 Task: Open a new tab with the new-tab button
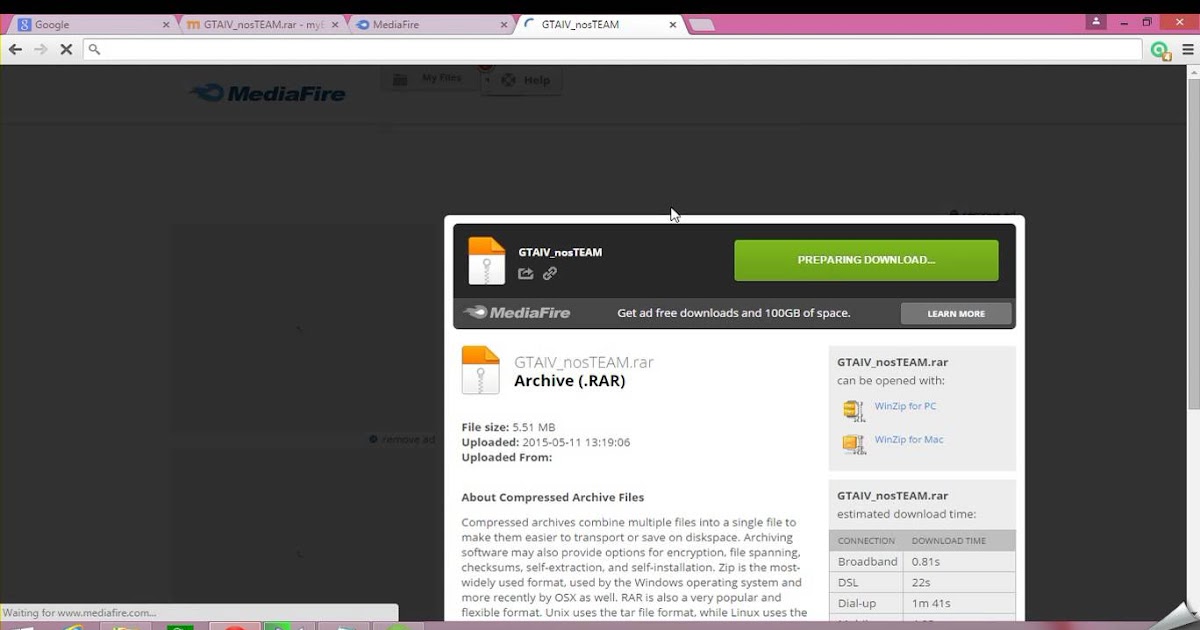click(701, 25)
